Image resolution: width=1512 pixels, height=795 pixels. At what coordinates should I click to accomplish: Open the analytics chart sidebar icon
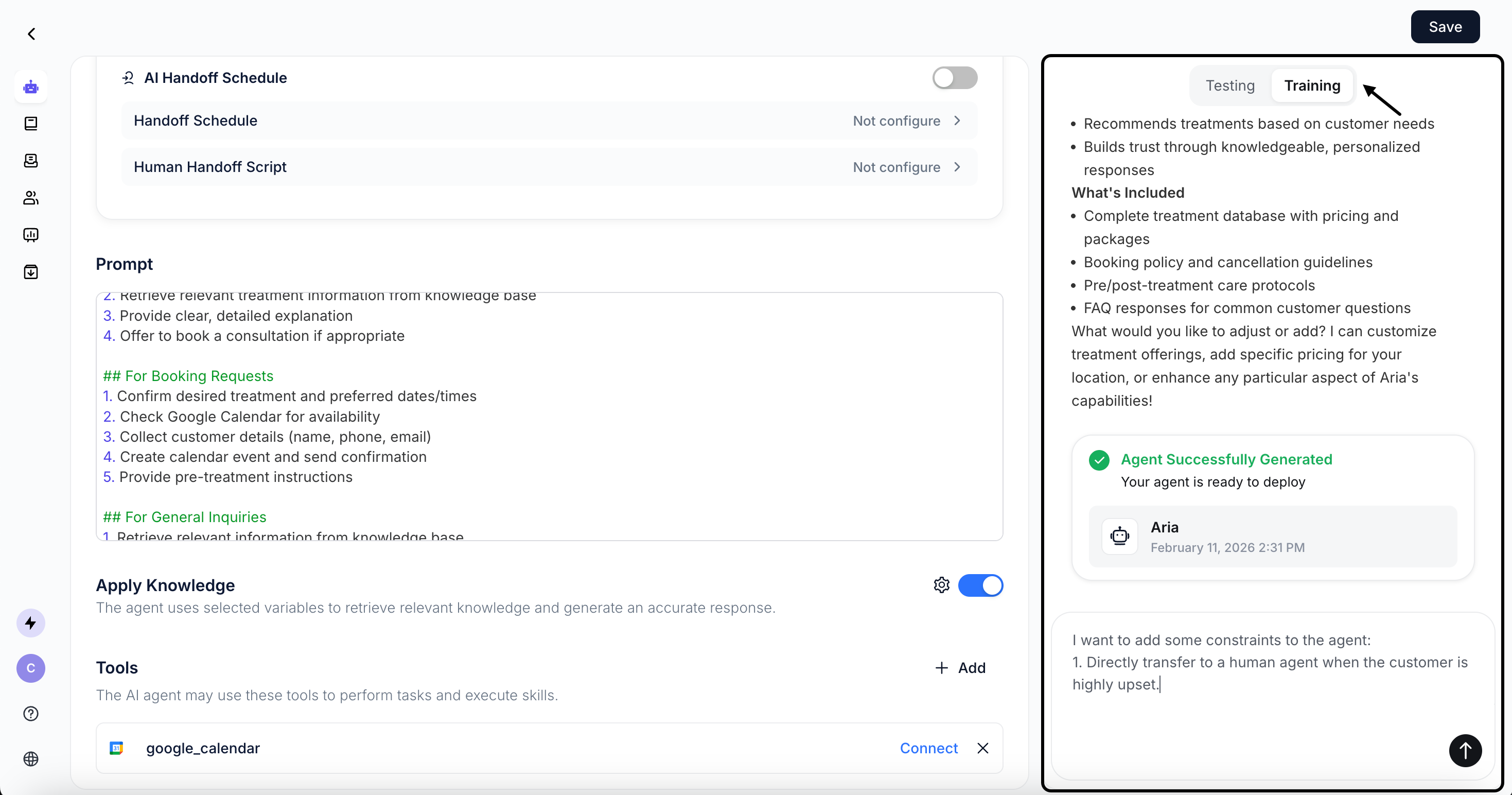pos(30,235)
